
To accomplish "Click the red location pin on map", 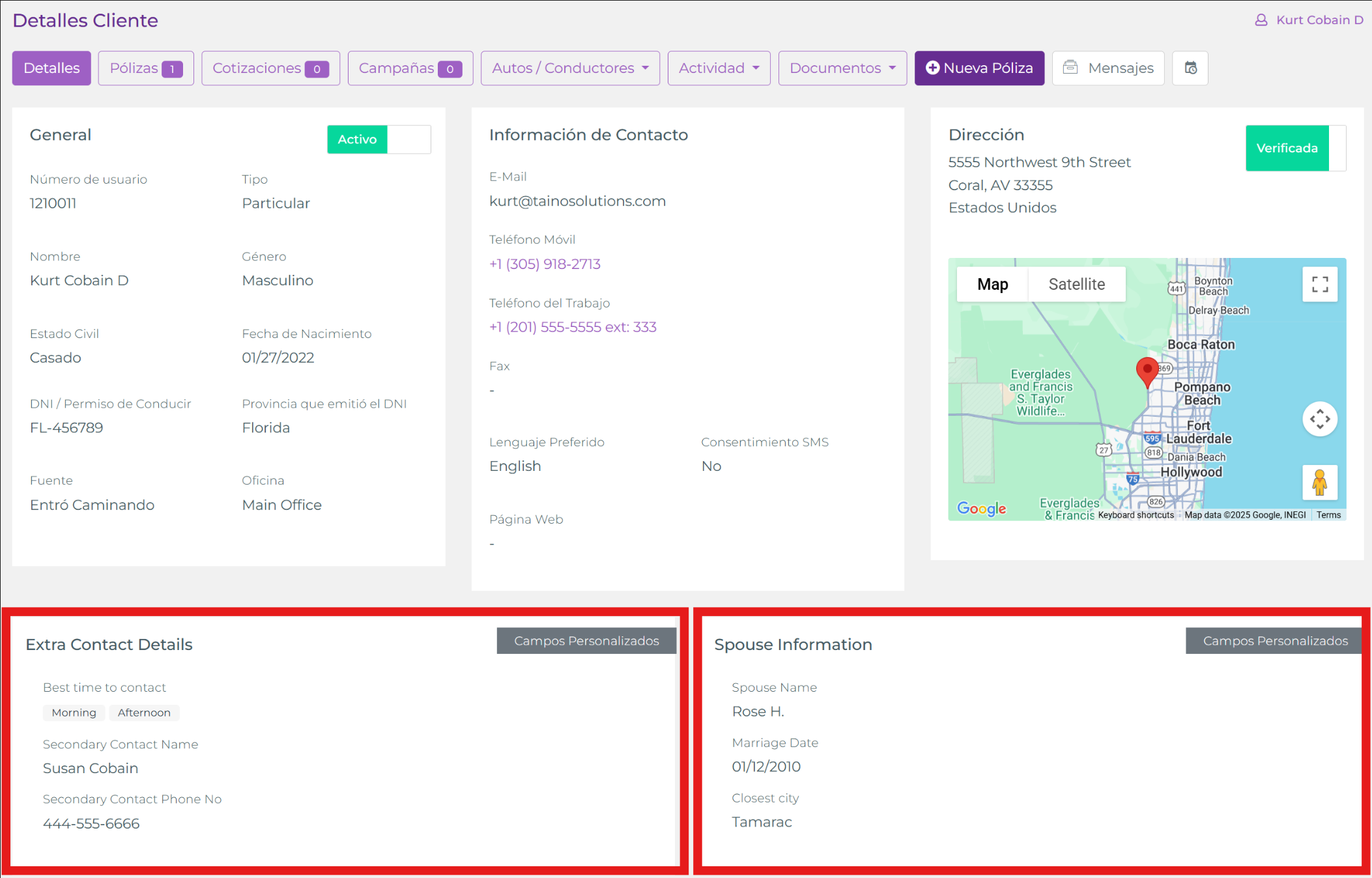I will 1147,372.
